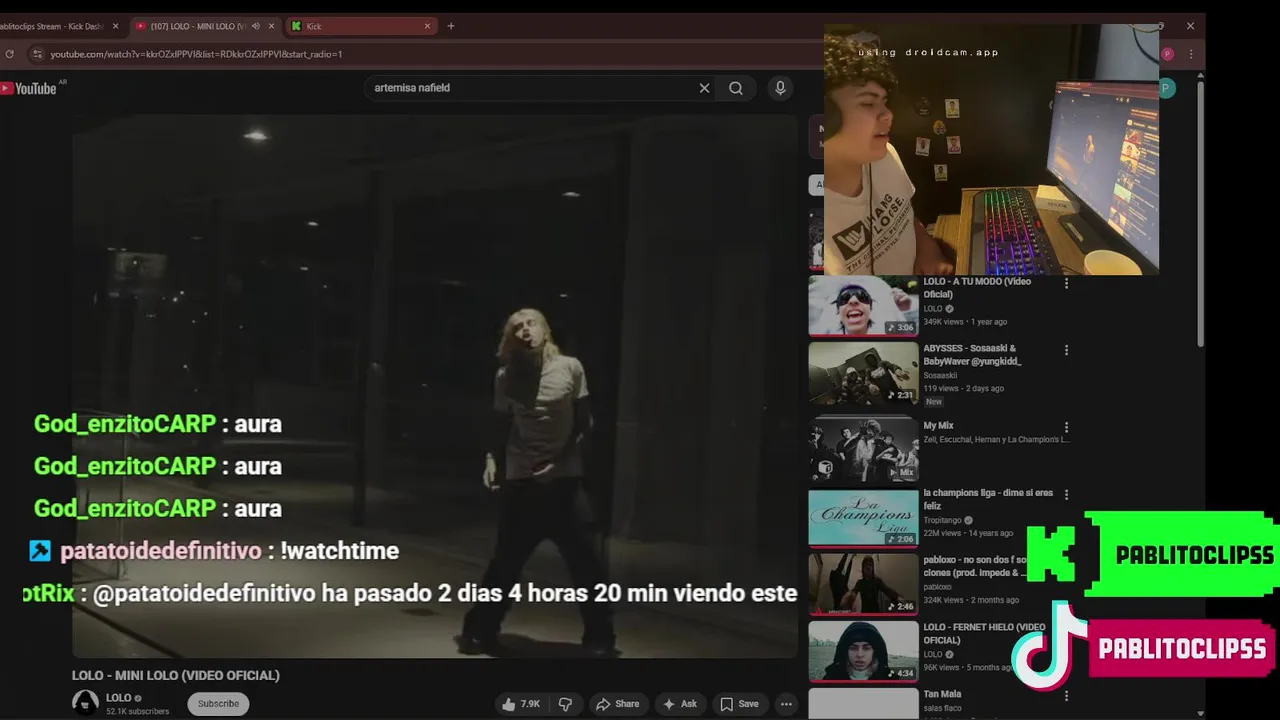
Task: Open the My Mix playlist thumbnail
Action: point(863,449)
